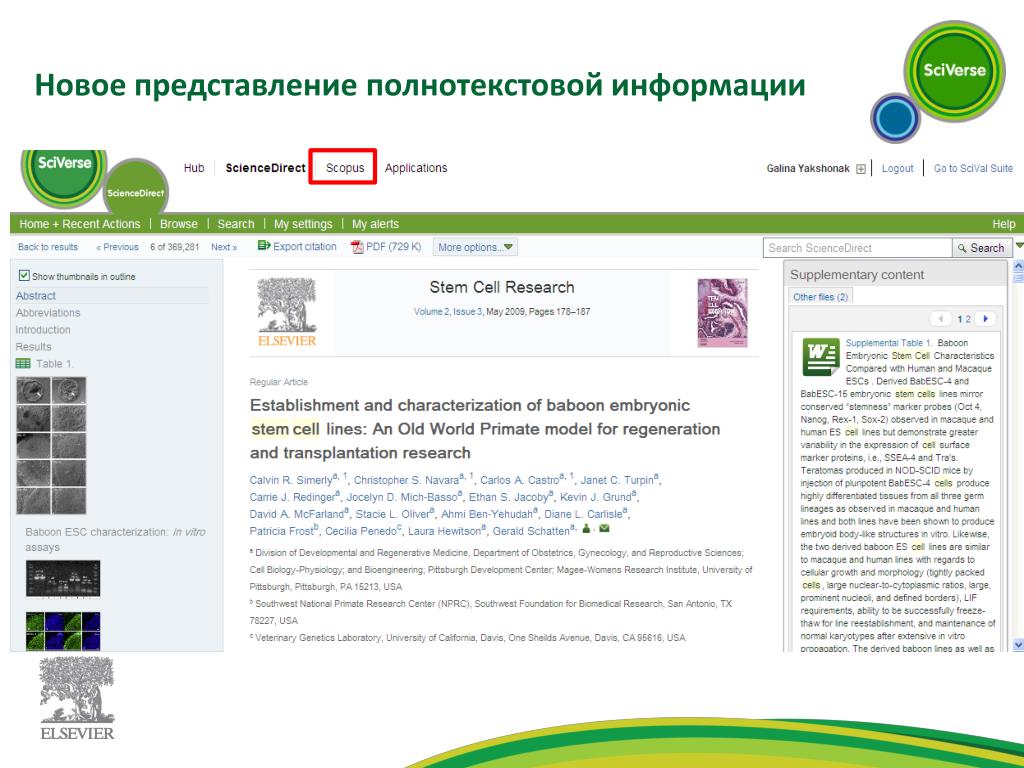Image resolution: width=1024 pixels, height=768 pixels.
Task: Click the Elsevier tree logo beside the journal title
Action: [x=287, y=312]
